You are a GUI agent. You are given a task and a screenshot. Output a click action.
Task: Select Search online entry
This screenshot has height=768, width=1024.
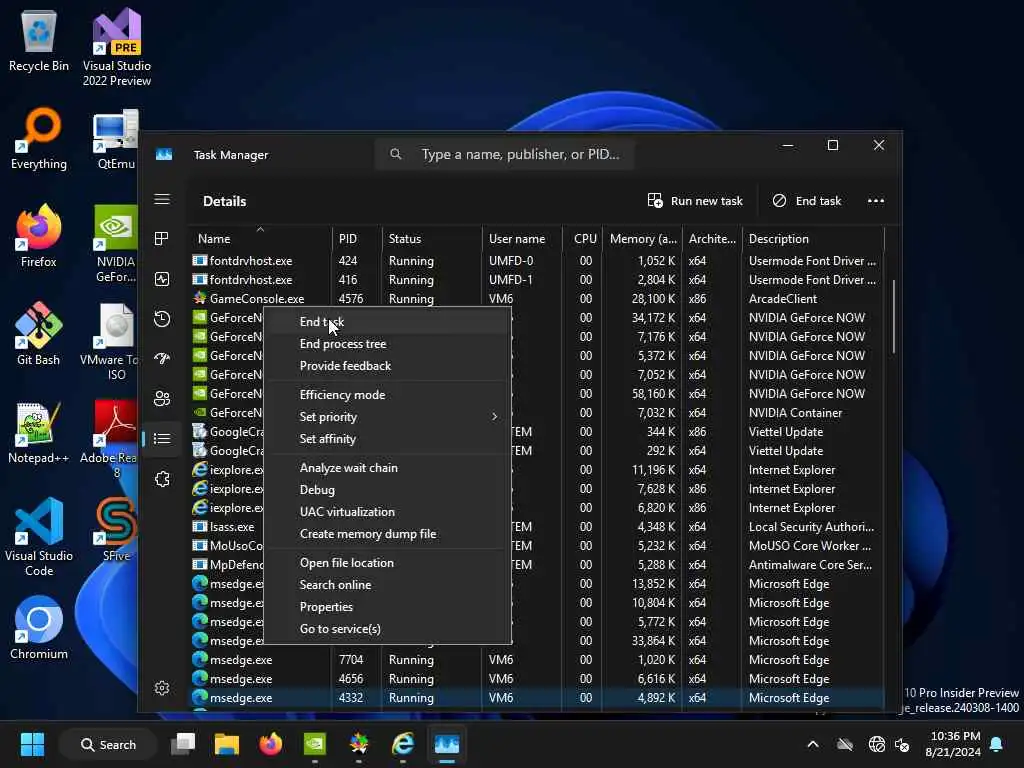[x=387, y=586]
